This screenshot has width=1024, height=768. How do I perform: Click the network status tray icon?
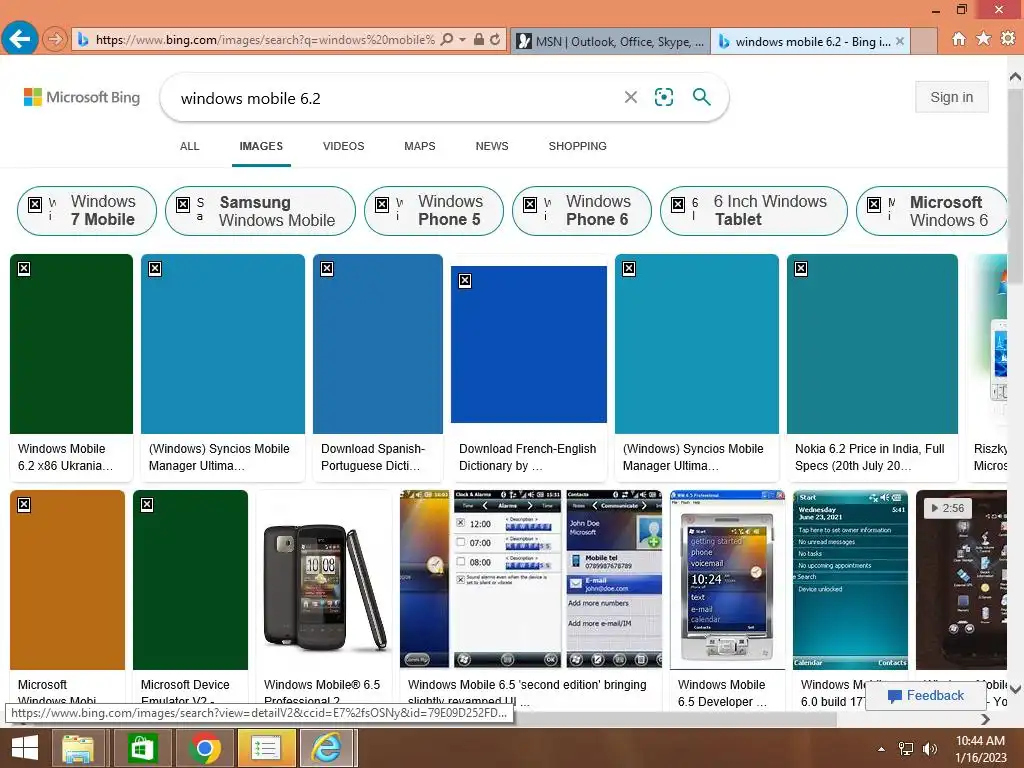tap(906, 749)
